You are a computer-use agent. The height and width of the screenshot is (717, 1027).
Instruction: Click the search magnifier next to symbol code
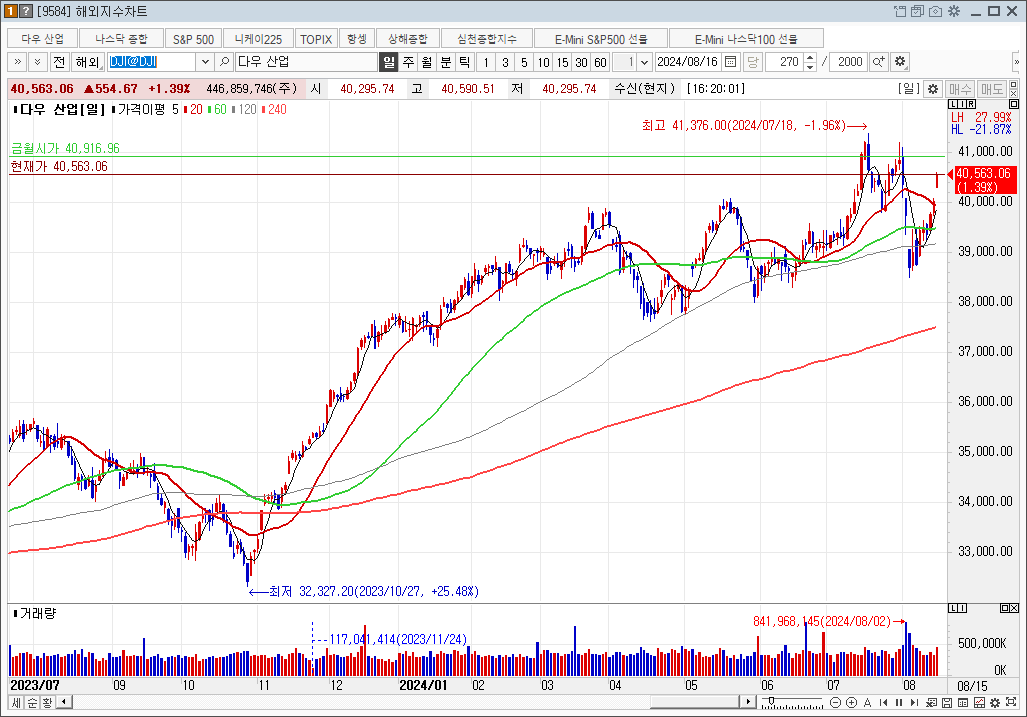[224, 62]
